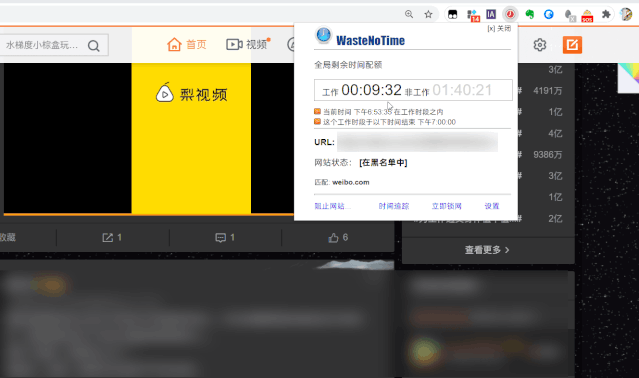Open the extension with the SOS badge
The width and height of the screenshot is (639, 378).
[587, 15]
